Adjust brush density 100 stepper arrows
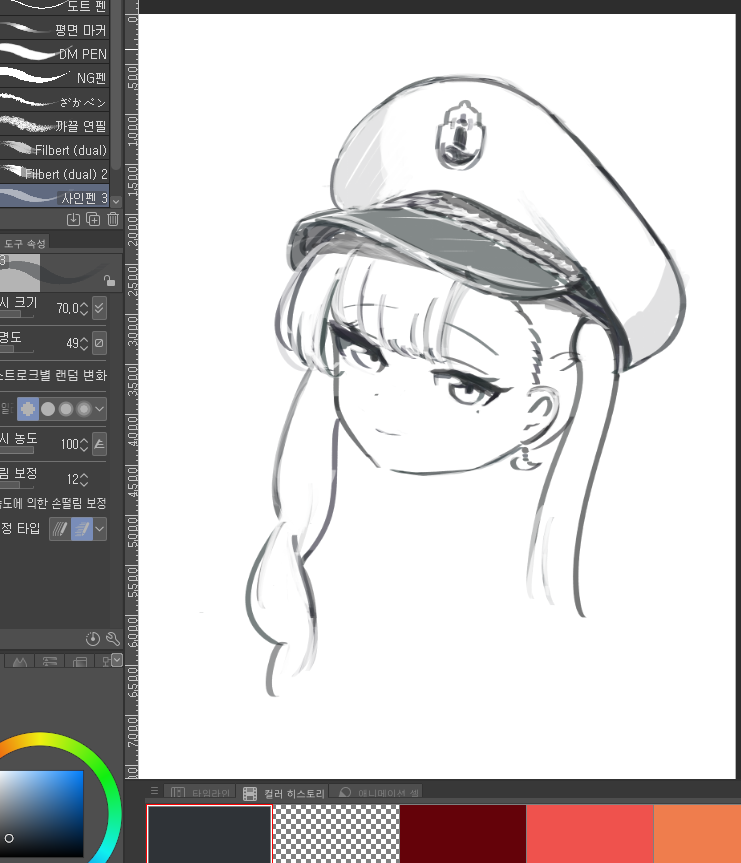The width and height of the screenshot is (741, 863). tap(84, 444)
